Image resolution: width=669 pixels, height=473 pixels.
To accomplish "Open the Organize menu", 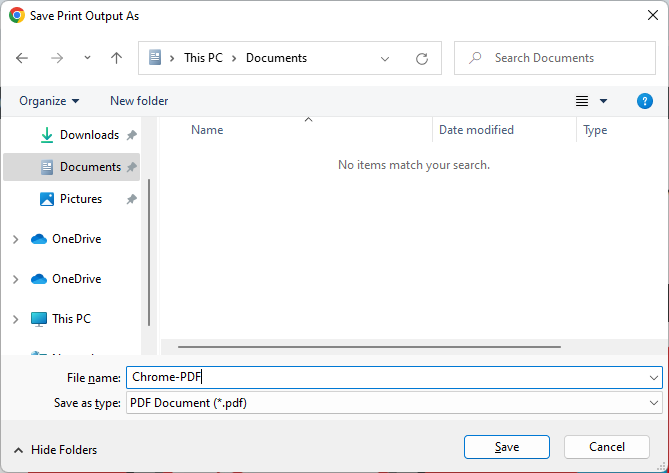I will coord(49,101).
